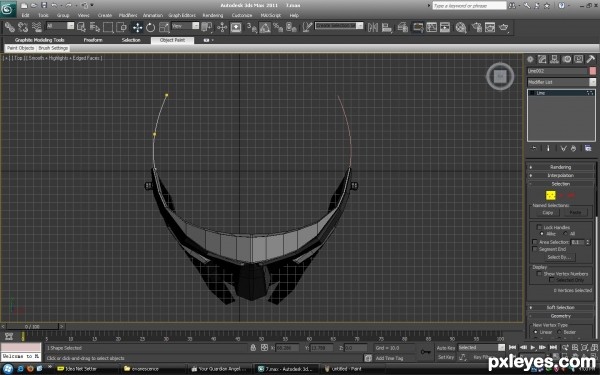Select the Alike radio button

click(541, 233)
